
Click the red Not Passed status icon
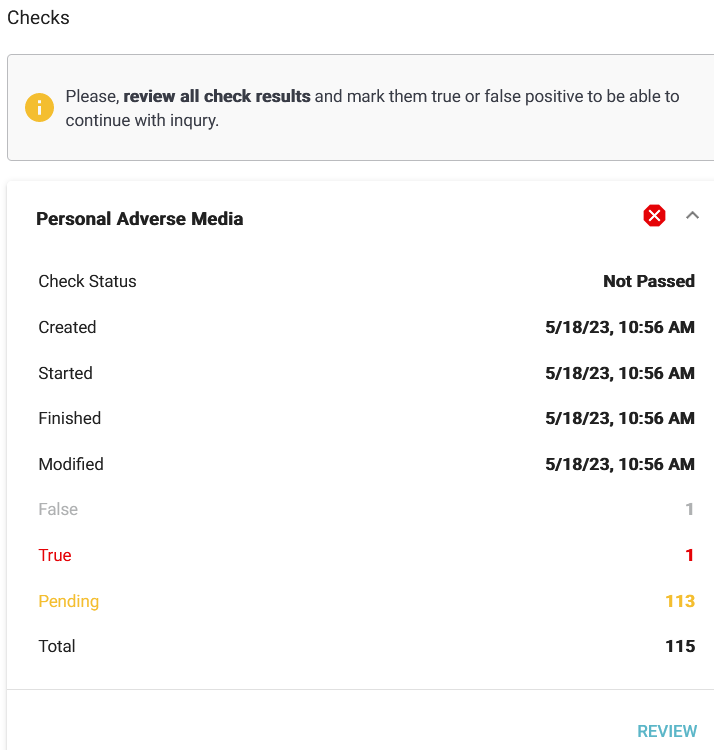pyautogui.click(x=654, y=216)
